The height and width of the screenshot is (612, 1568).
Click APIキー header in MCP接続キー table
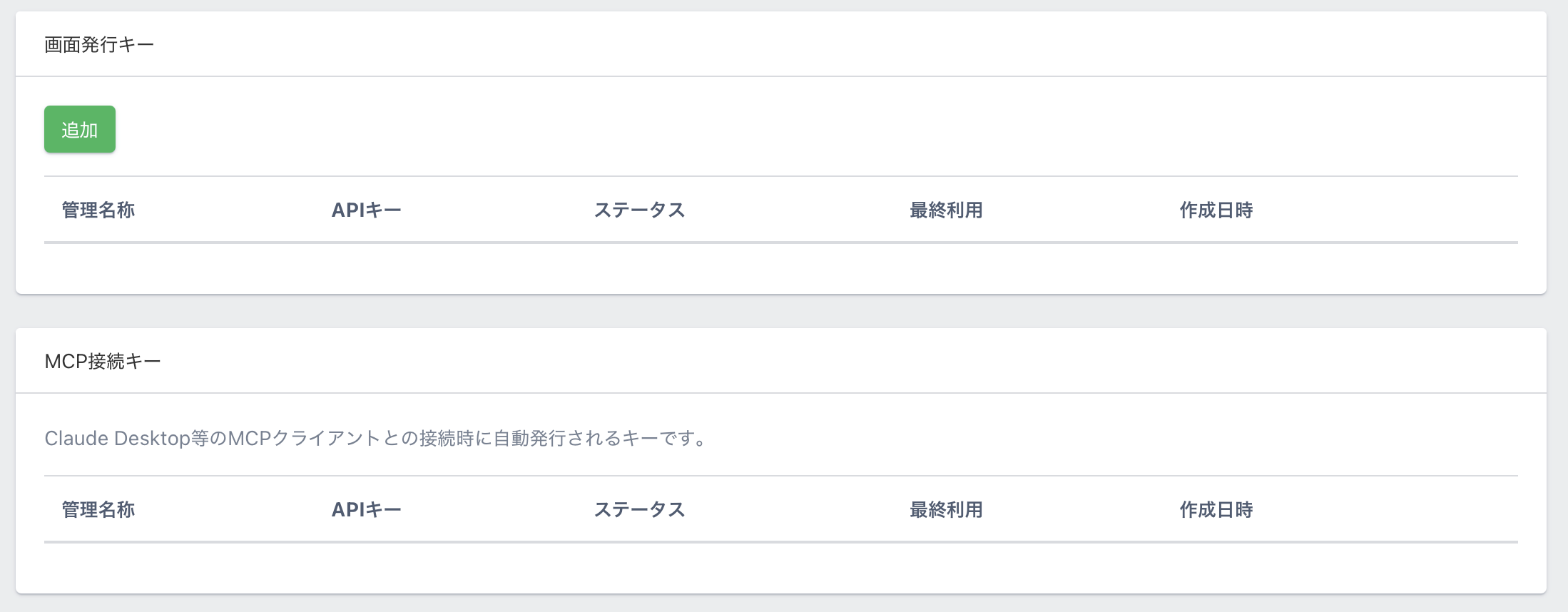pyautogui.click(x=366, y=509)
